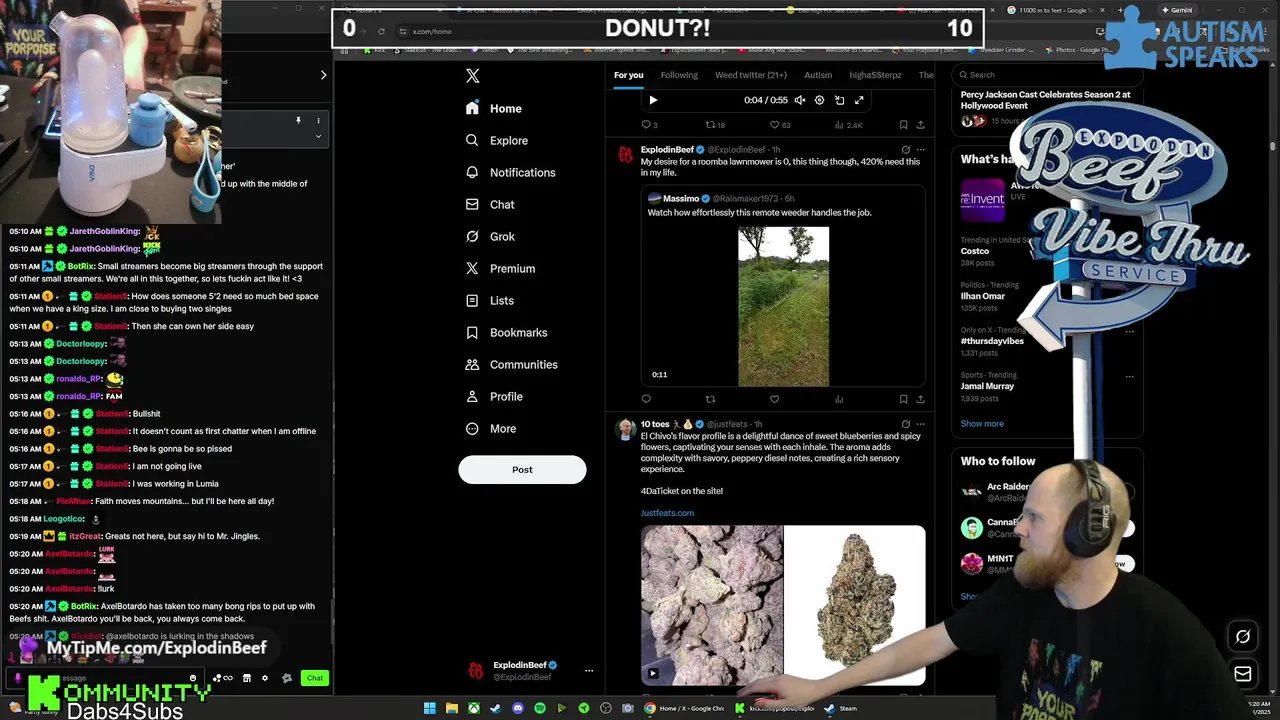Open Profile from the sidebar
This screenshot has height=720, width=1280.
tap(494, 396)
